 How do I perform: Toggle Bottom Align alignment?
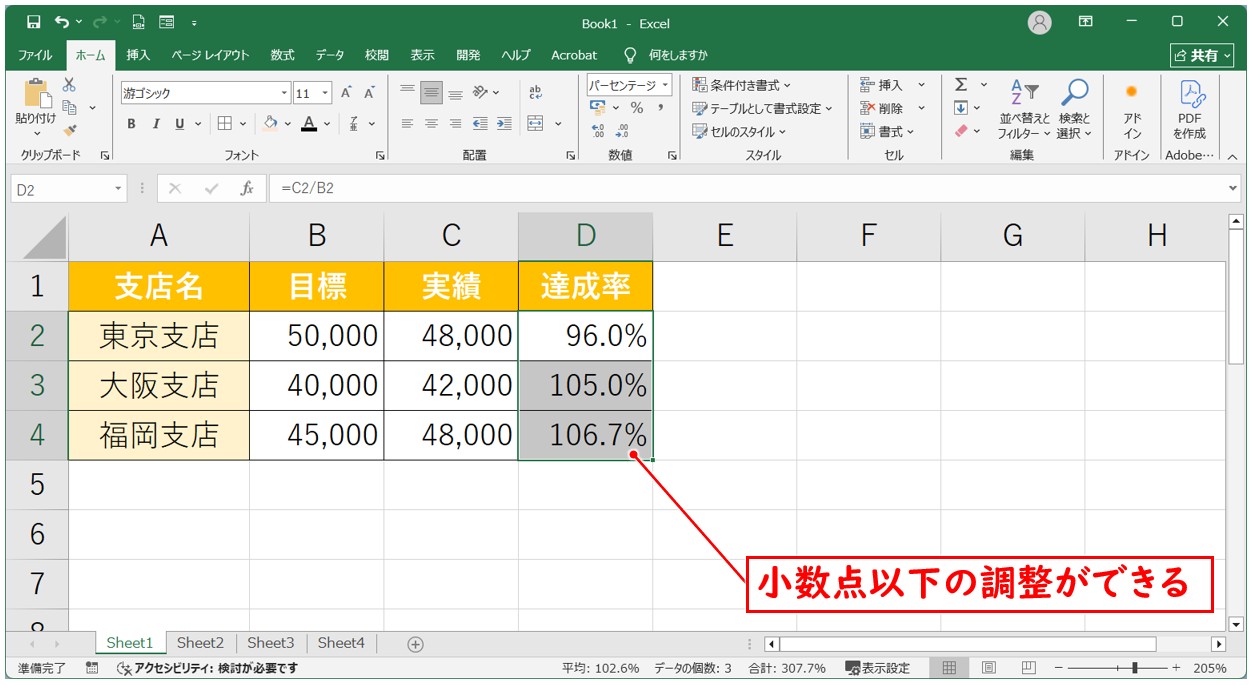455,93
